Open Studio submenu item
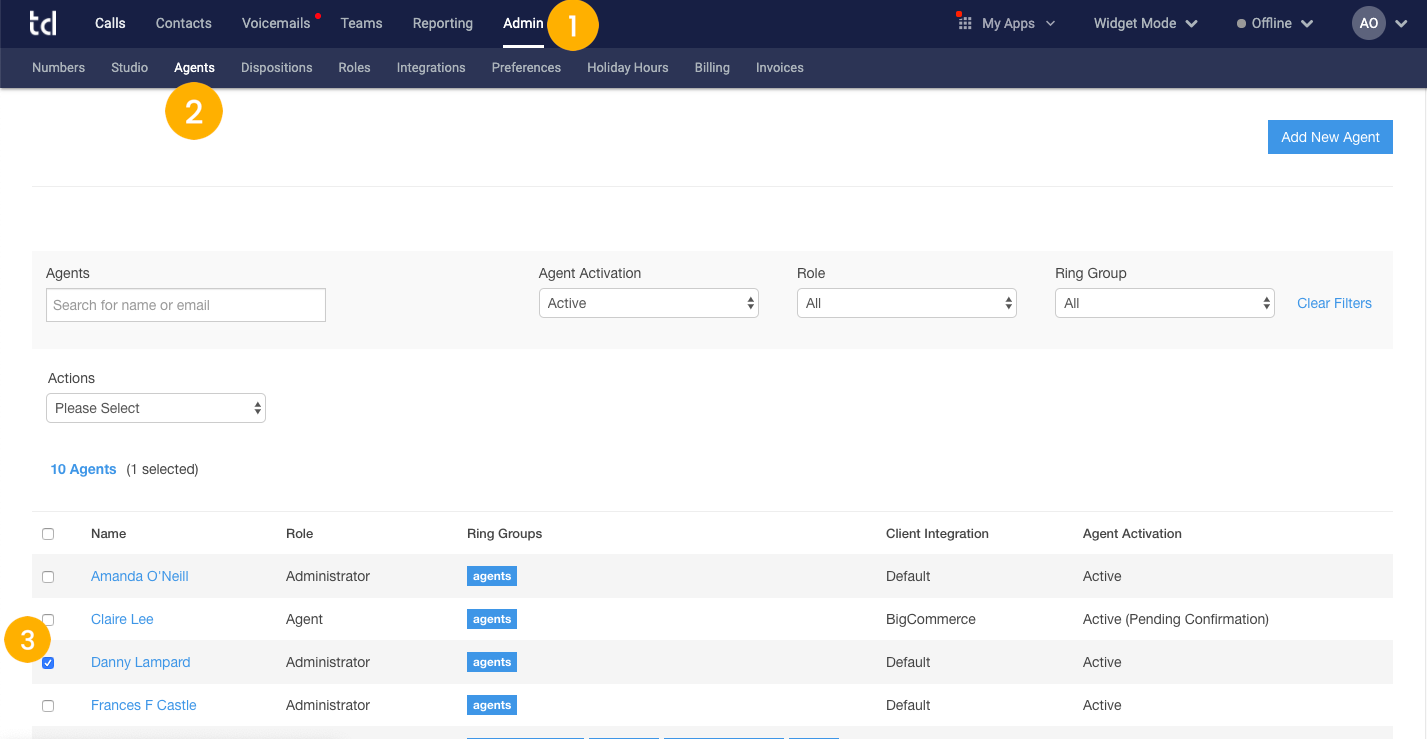The height and width of the screenshot is (739, 1427). pos(129,68)
